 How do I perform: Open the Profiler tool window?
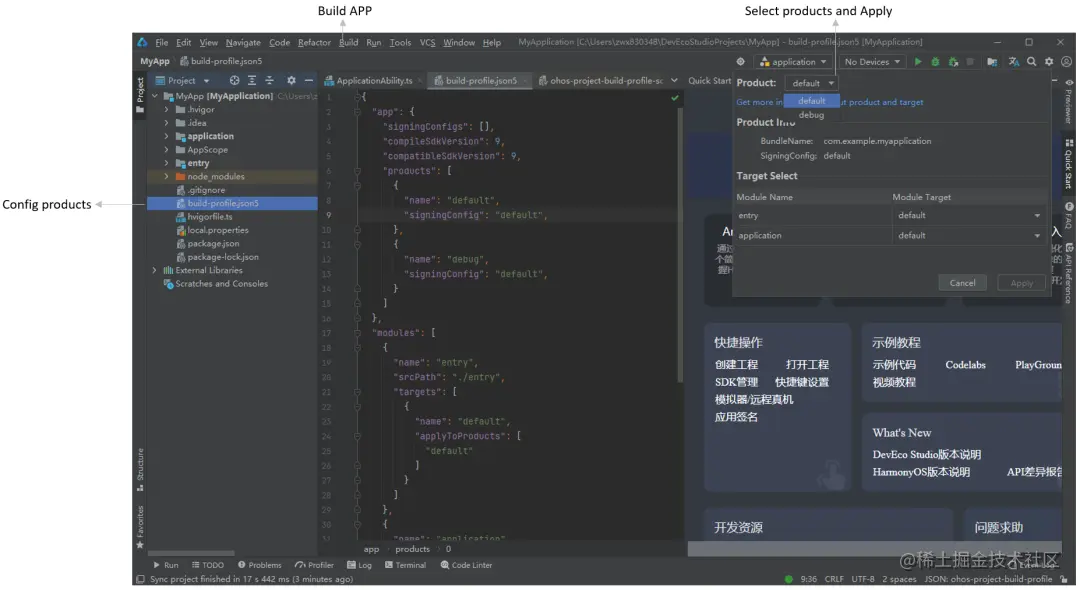point(314,565)
